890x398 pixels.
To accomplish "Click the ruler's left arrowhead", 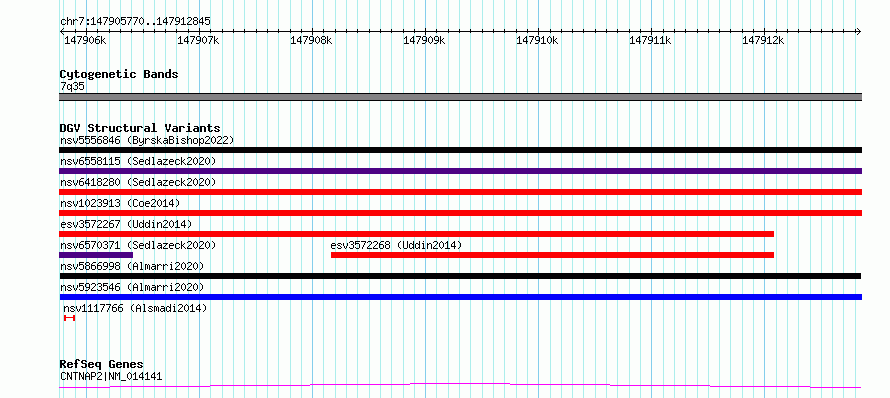I will tap(62, 31).
